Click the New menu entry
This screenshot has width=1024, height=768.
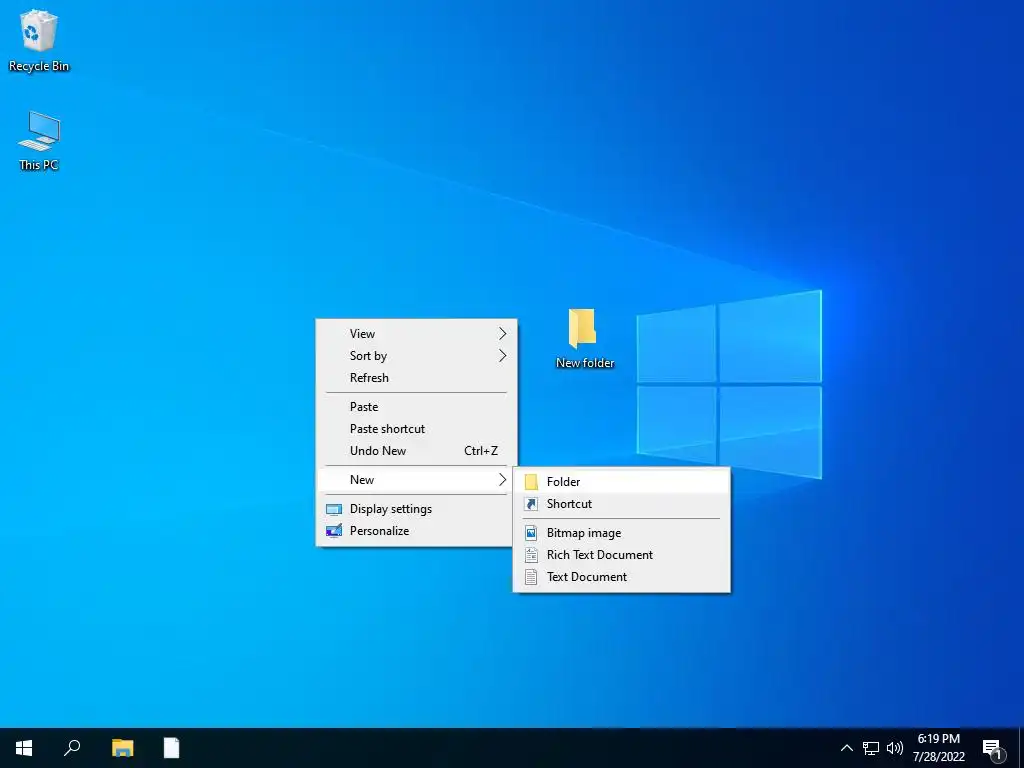416,480
